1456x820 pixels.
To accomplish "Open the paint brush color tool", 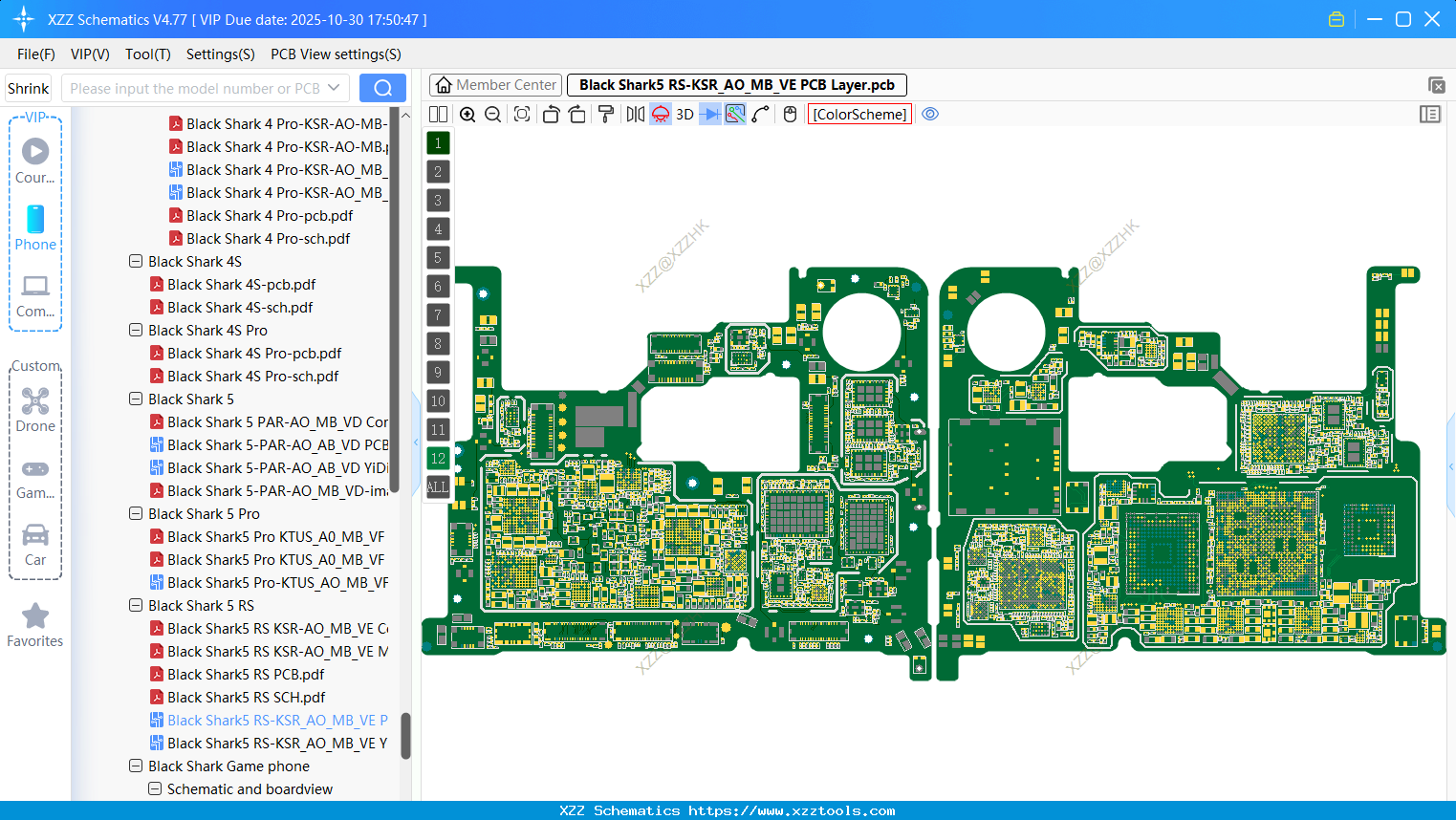I will click(x=606, y=114).
